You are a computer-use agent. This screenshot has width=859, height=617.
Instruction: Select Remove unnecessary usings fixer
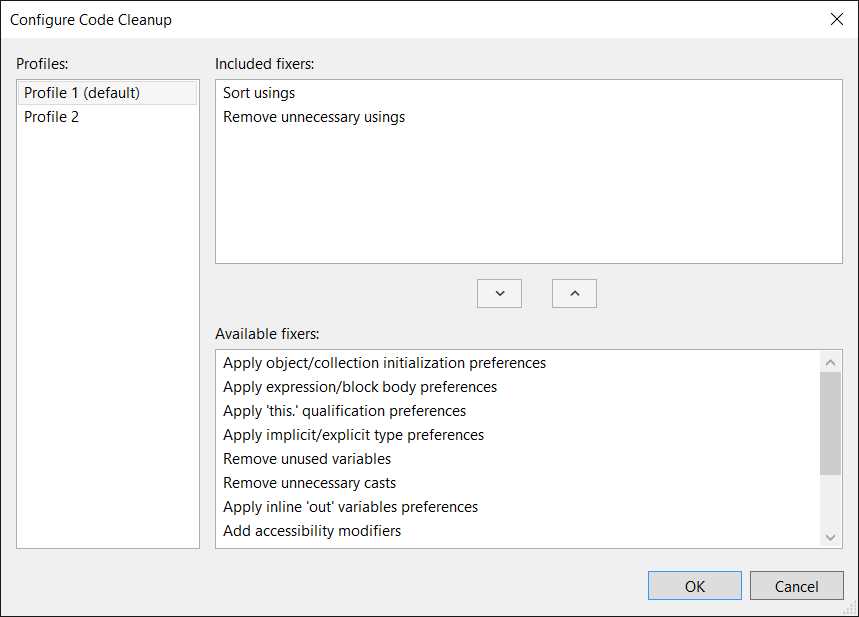pos(312,116)
